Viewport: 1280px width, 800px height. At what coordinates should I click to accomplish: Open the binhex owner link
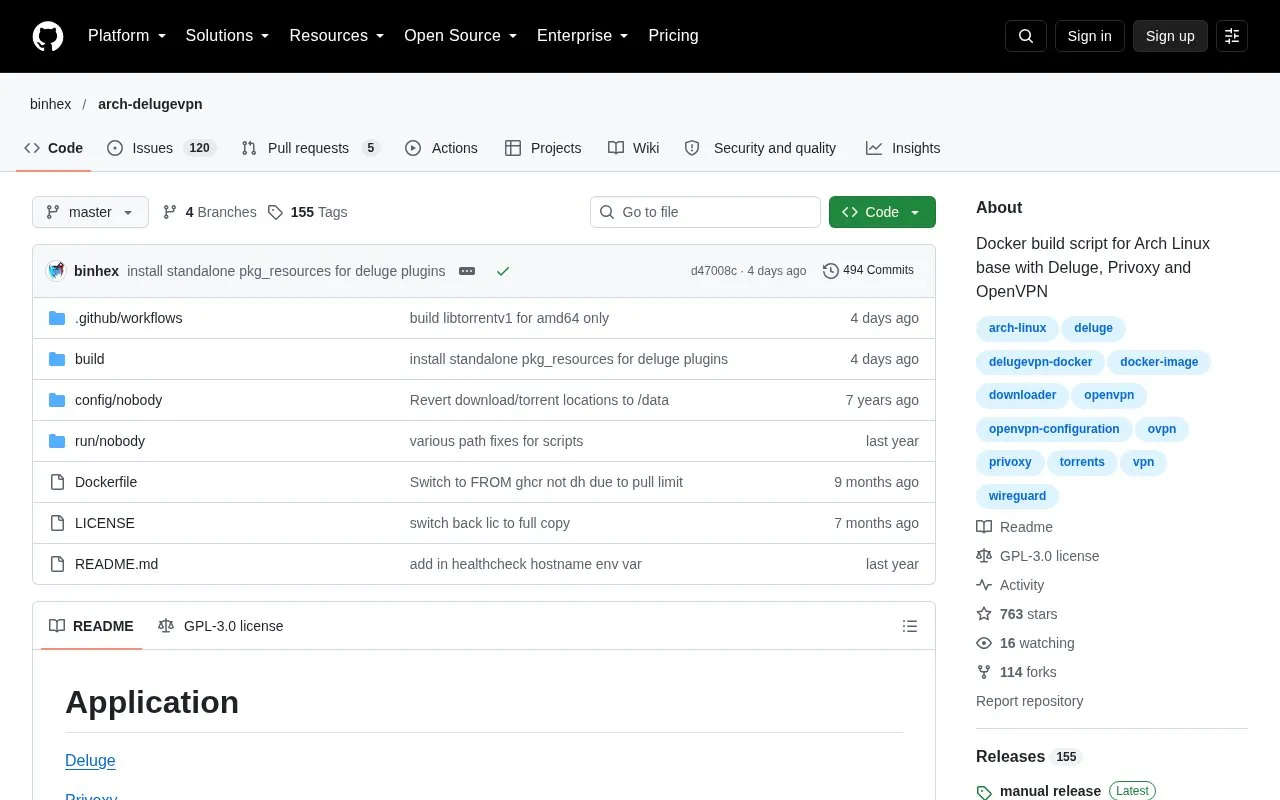pos(50,104)
